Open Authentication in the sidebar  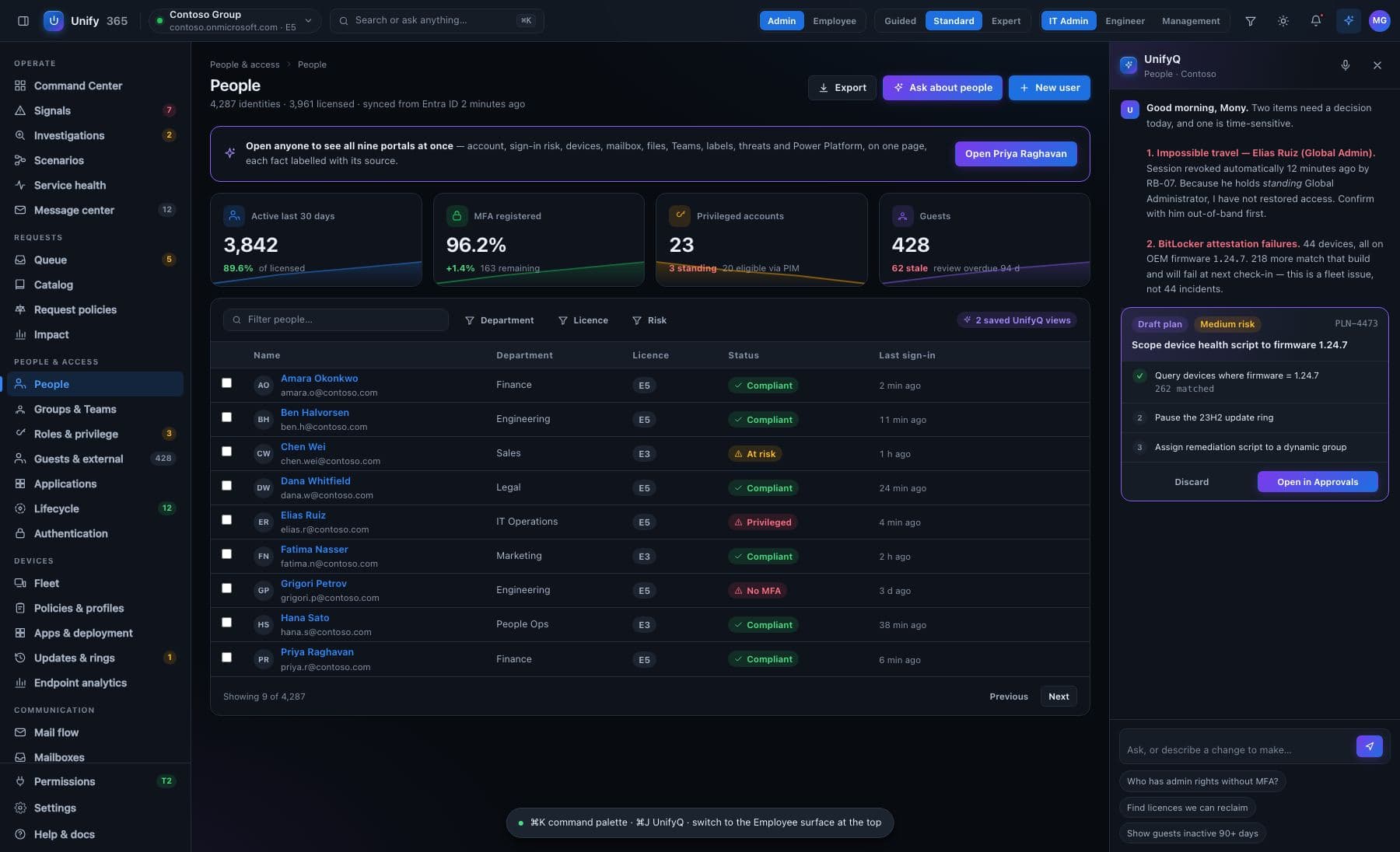(x=95, y=533)
